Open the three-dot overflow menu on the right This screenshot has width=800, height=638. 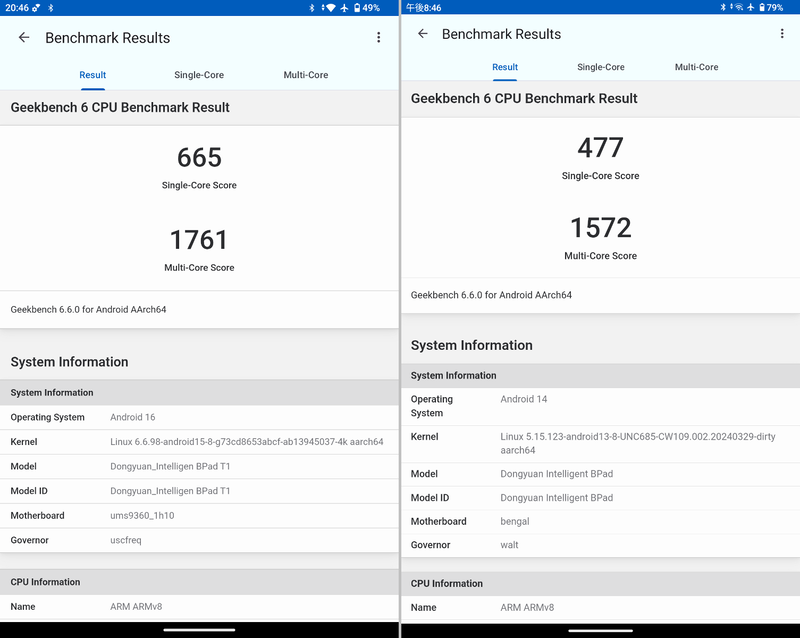coord(782,33)
